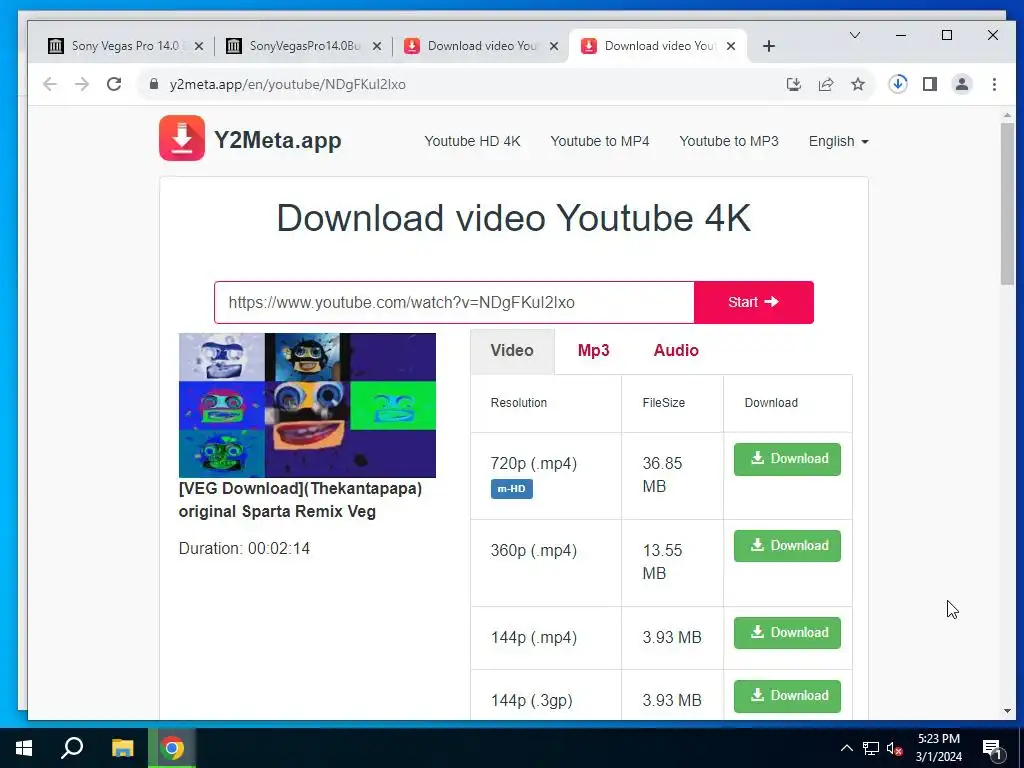Click the Duration: 00:02:14 text
This screenshot has height=768, width=1024.
click(x=244, y=549)
